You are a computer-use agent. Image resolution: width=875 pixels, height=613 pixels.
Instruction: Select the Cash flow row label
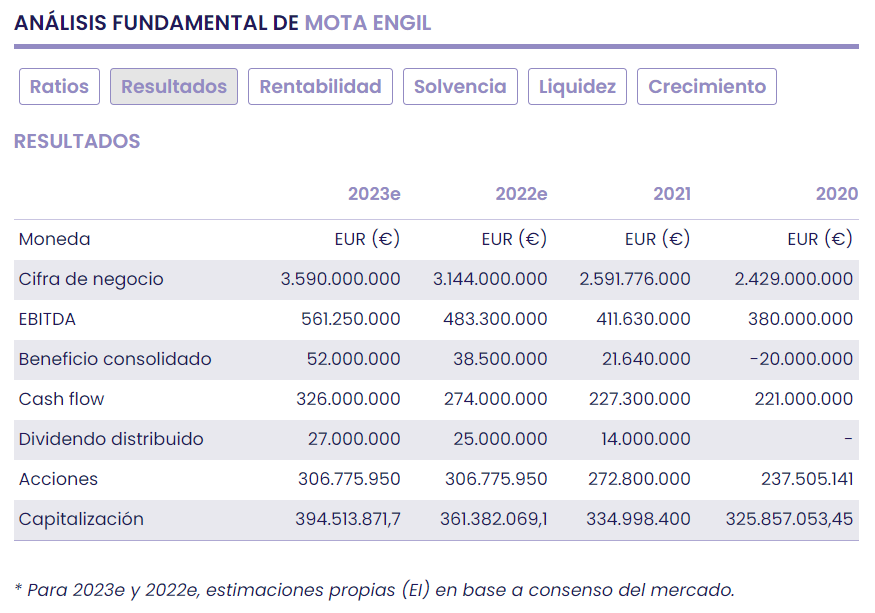click(x=61, y=399)
